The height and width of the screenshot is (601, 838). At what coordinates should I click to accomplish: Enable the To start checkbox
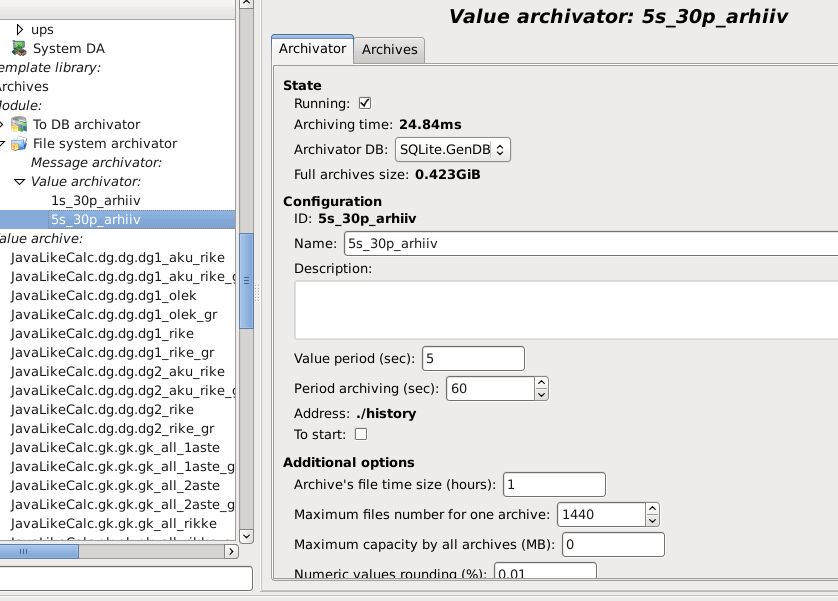pos(361,434)
